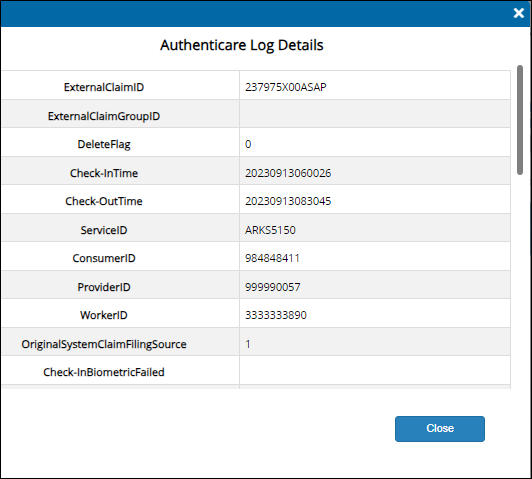Click the ServiceID value ARKS5150

270,230
